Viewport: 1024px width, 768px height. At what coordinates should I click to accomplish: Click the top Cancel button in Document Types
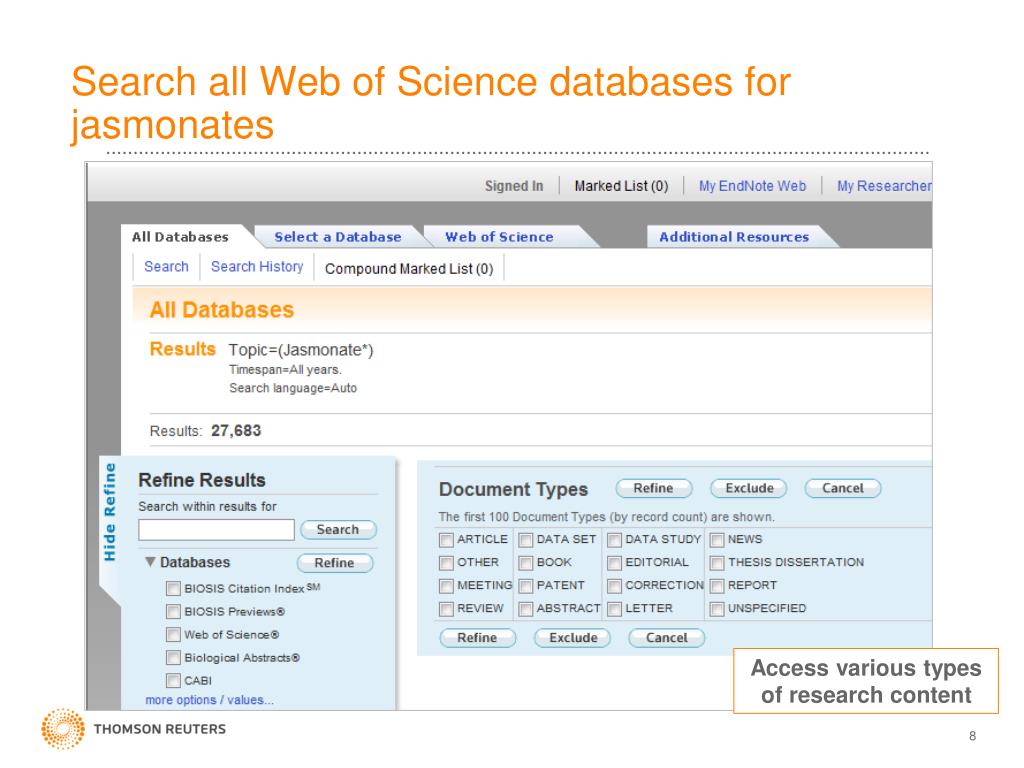coord(843,488)
